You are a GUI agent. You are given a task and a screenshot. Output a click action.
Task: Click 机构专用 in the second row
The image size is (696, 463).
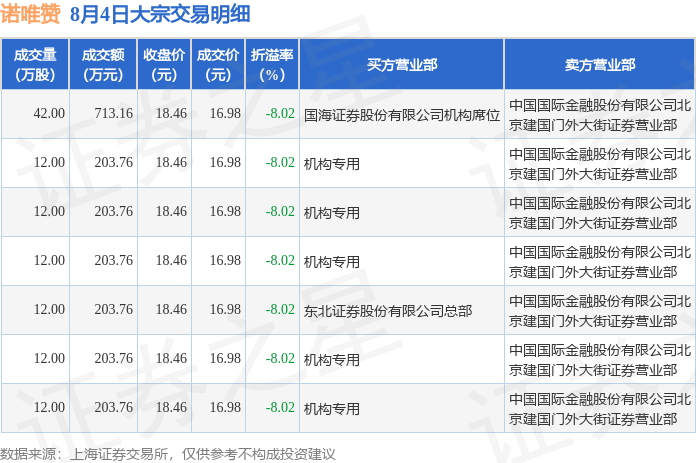(x=332, y=164)
